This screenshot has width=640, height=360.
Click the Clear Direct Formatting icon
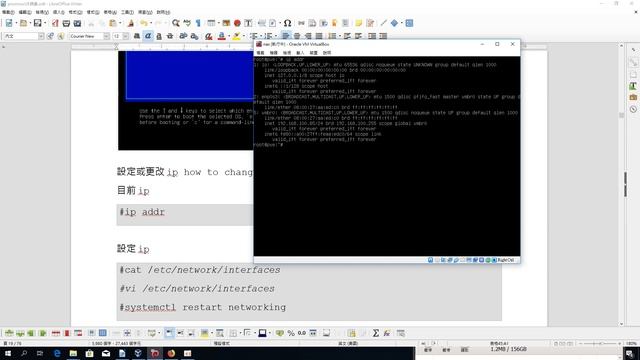coord(209,36)
